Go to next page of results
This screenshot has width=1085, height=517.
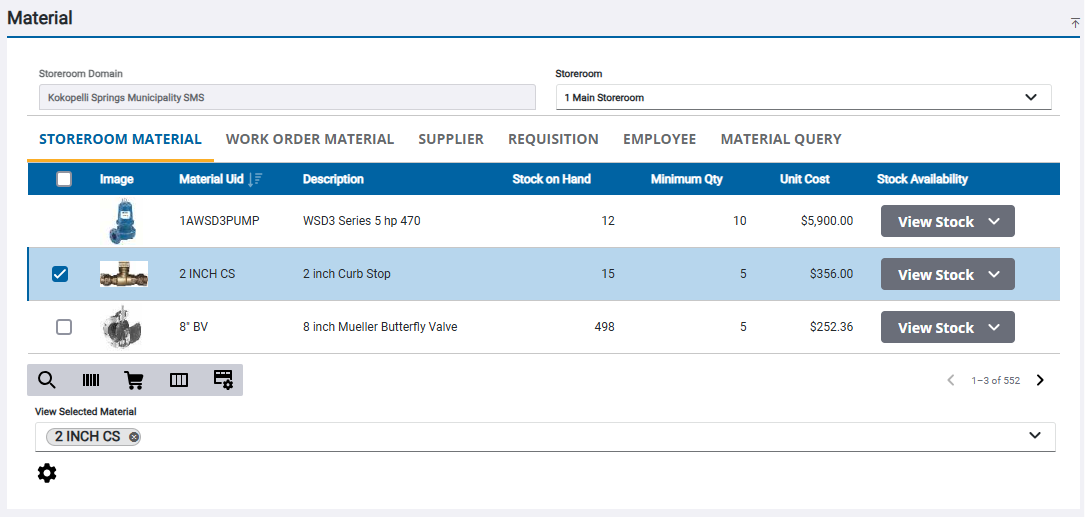pyautogui.click(x=1040, y=380)
